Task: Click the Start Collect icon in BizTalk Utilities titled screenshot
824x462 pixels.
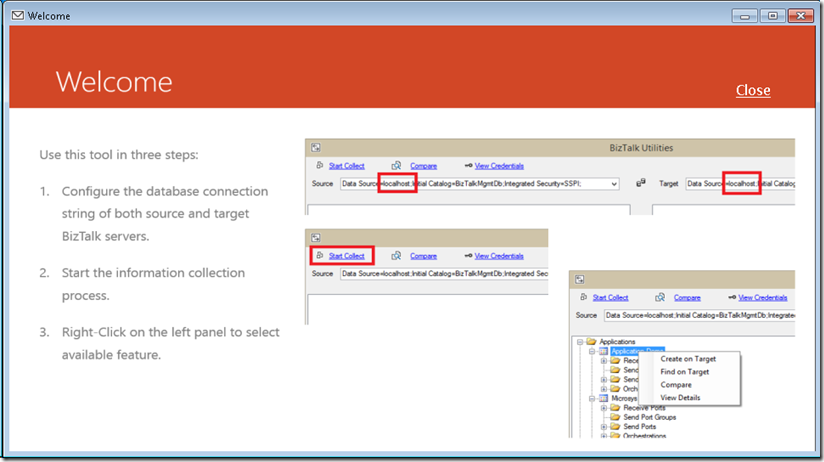Action: [320, 166]
